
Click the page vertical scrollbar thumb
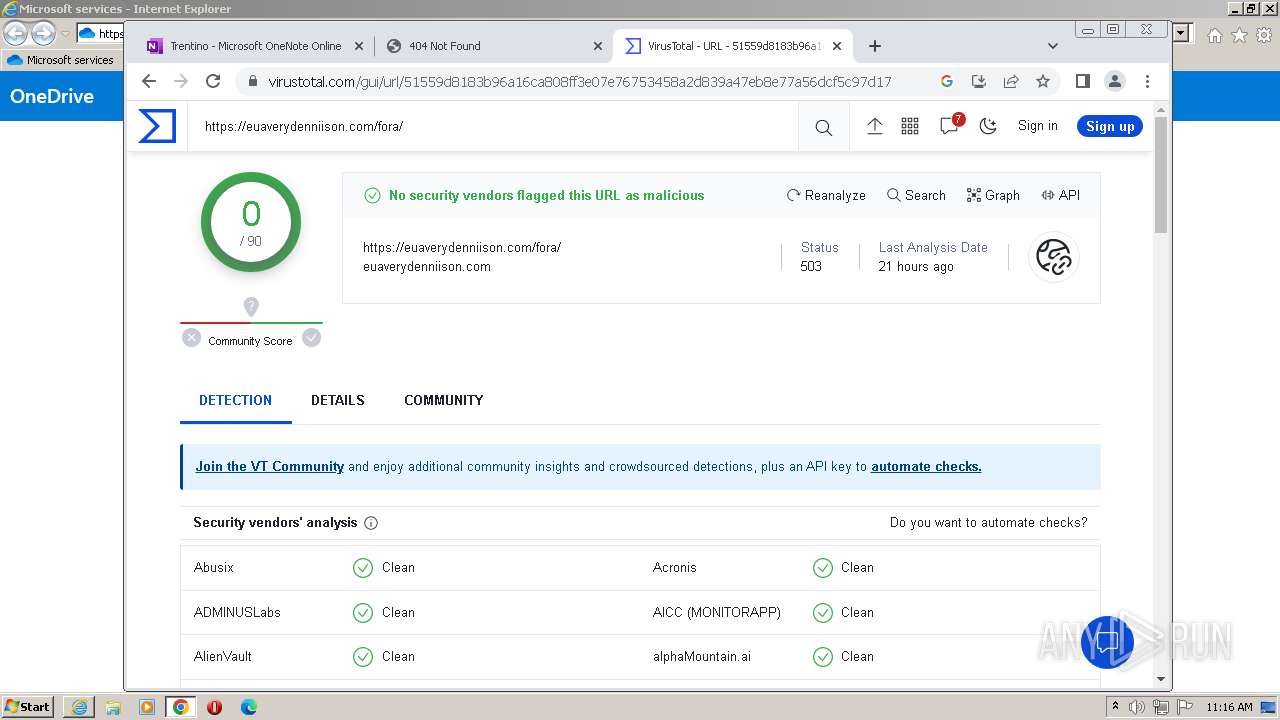tap(1161, 175)
